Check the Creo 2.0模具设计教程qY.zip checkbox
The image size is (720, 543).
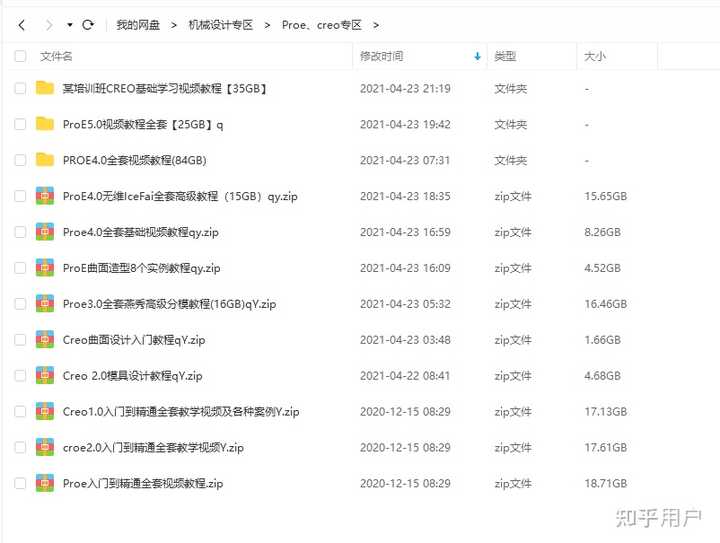pos(20,375)
